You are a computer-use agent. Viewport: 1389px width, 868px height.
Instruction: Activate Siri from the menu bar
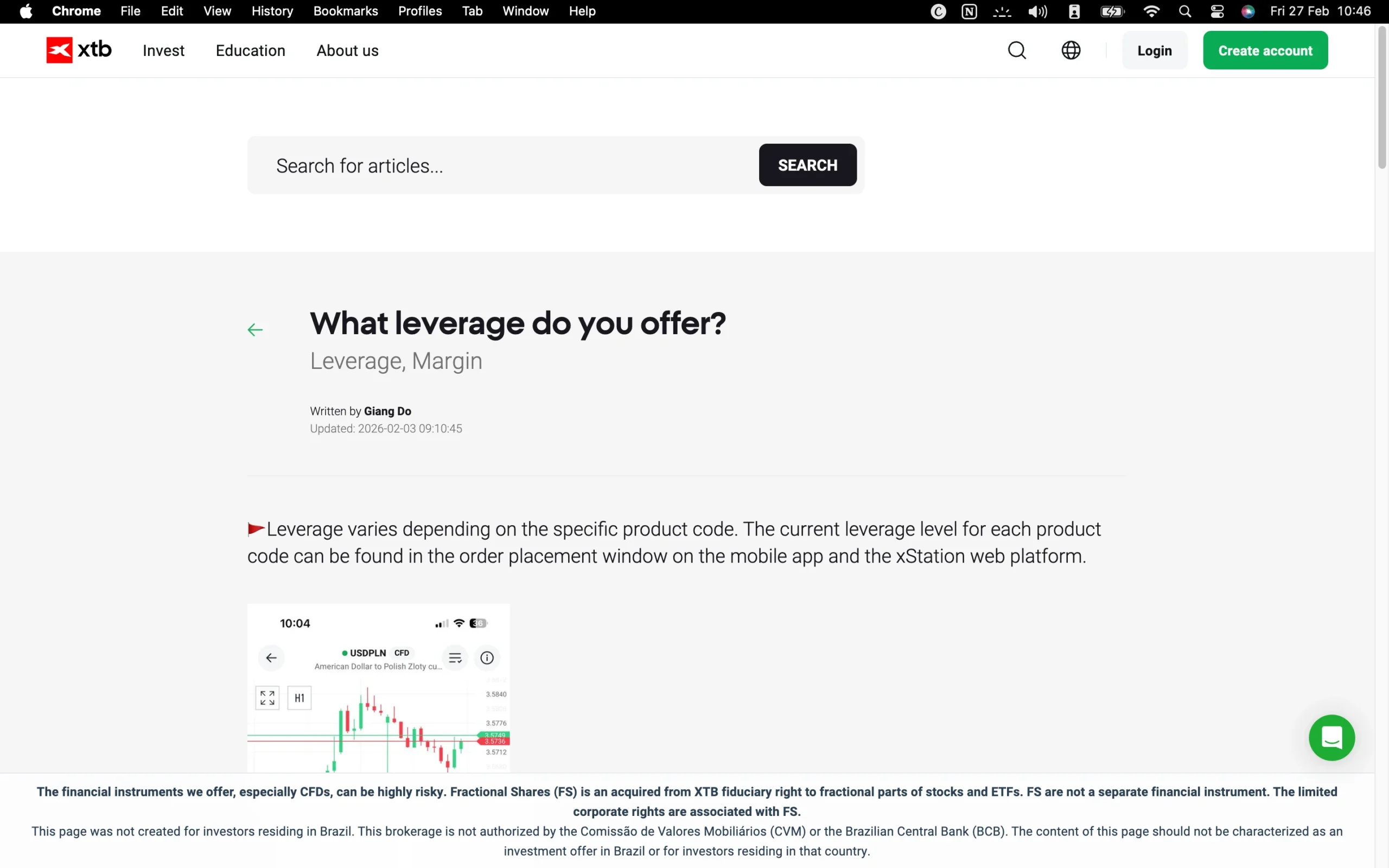pyautogui.click(x=1248, y=11)
